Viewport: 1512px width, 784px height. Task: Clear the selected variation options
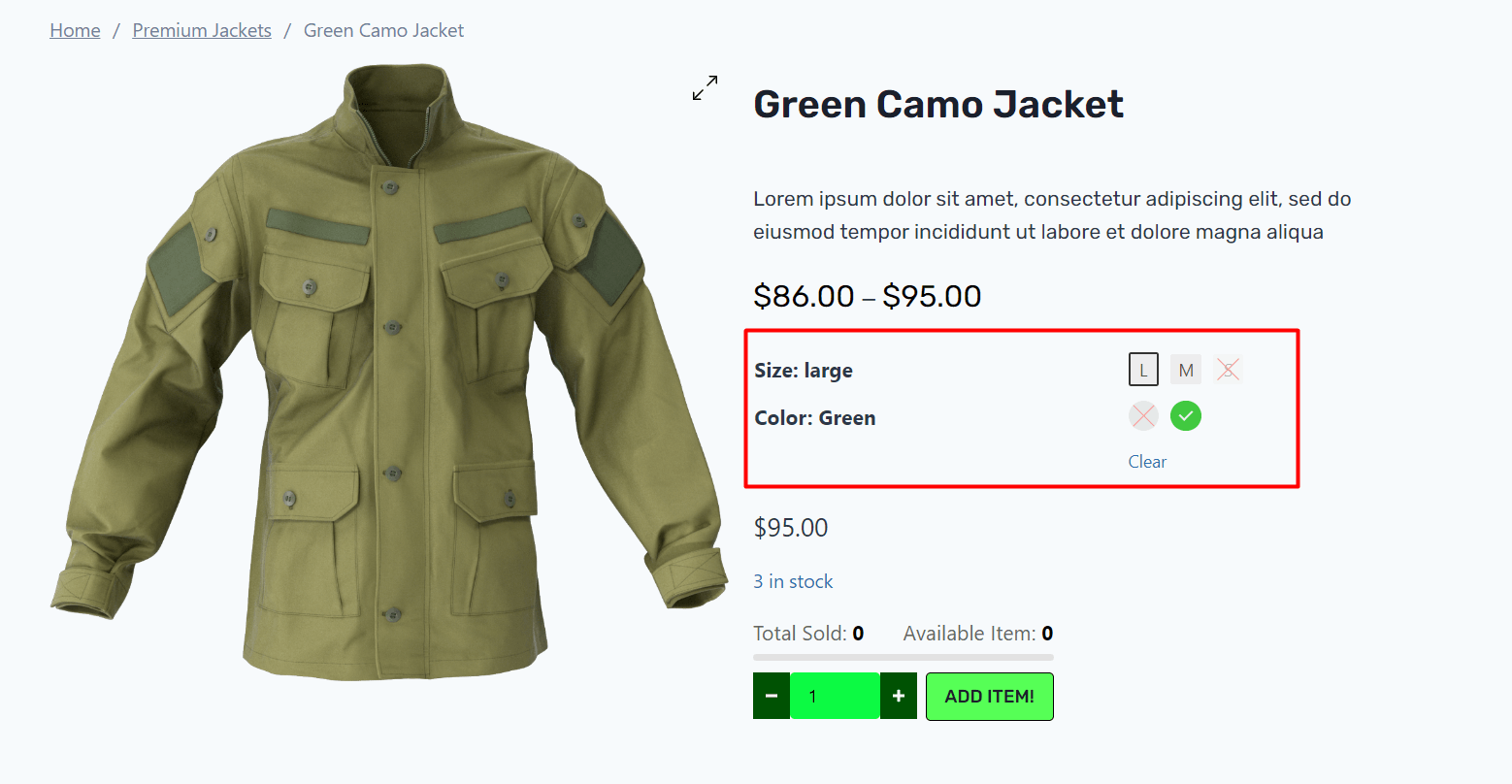tap(1147, 462)
